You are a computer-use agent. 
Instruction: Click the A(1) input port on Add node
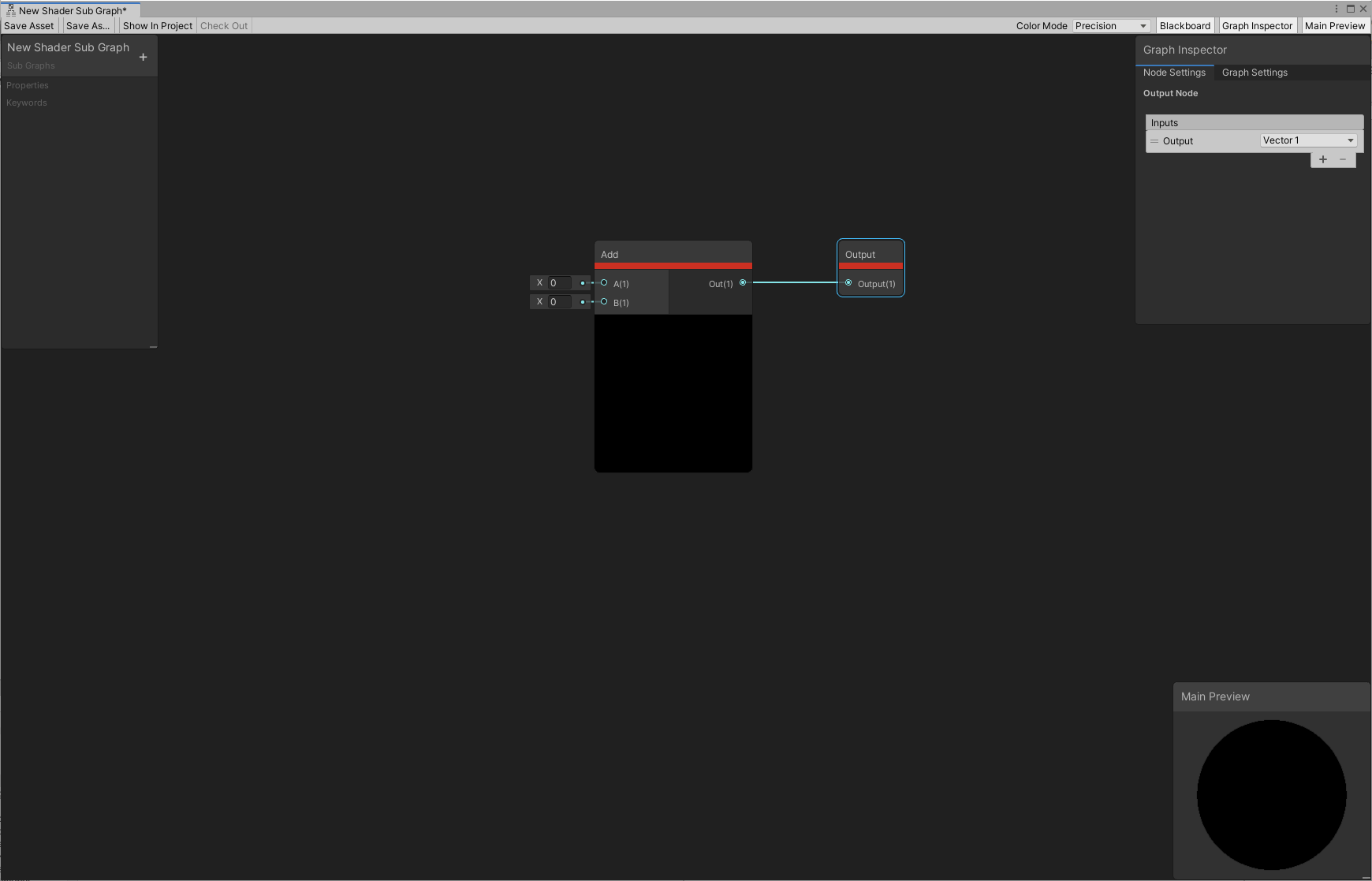604,283
